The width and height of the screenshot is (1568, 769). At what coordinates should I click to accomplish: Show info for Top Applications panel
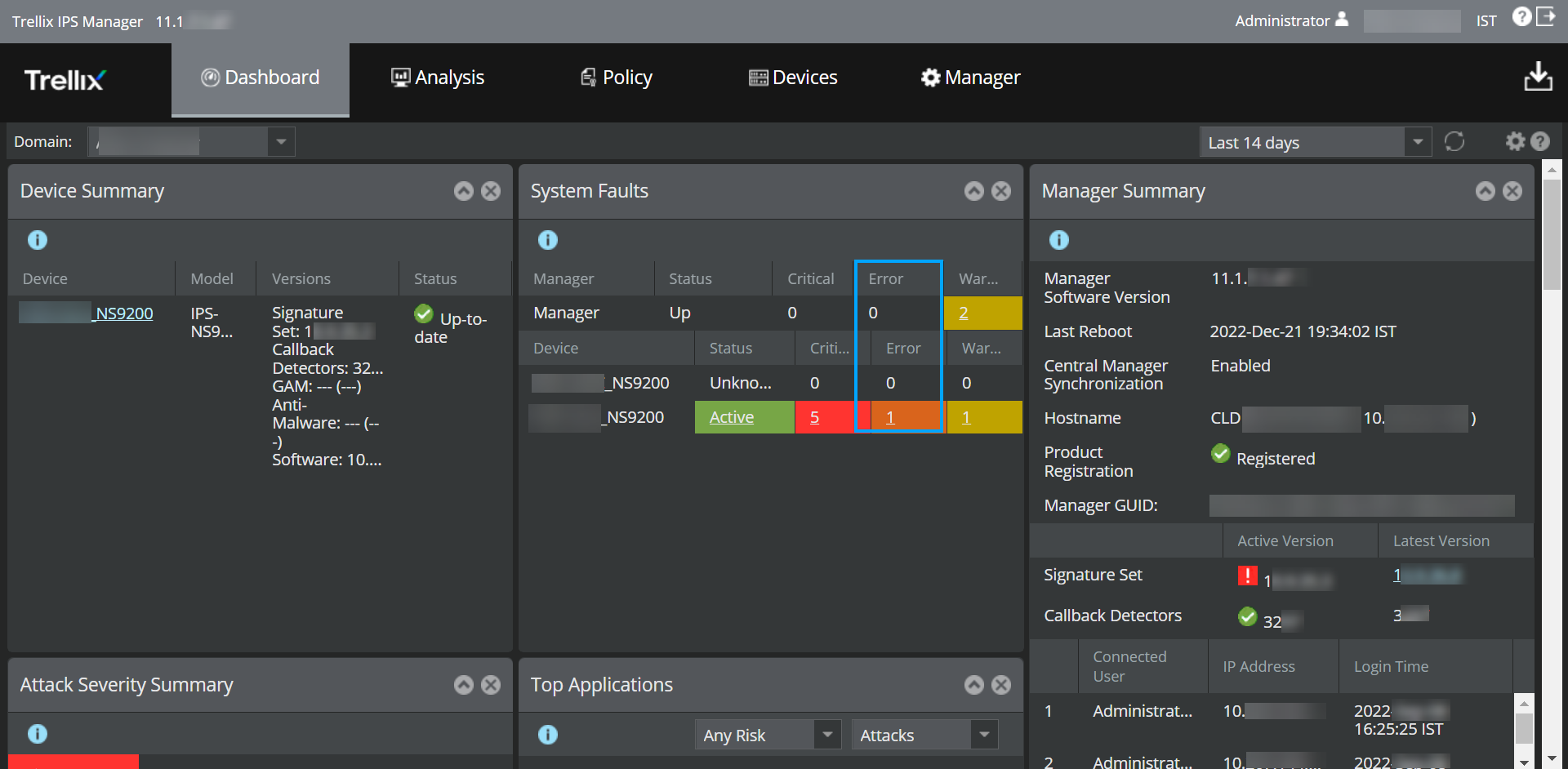[548, 735]
